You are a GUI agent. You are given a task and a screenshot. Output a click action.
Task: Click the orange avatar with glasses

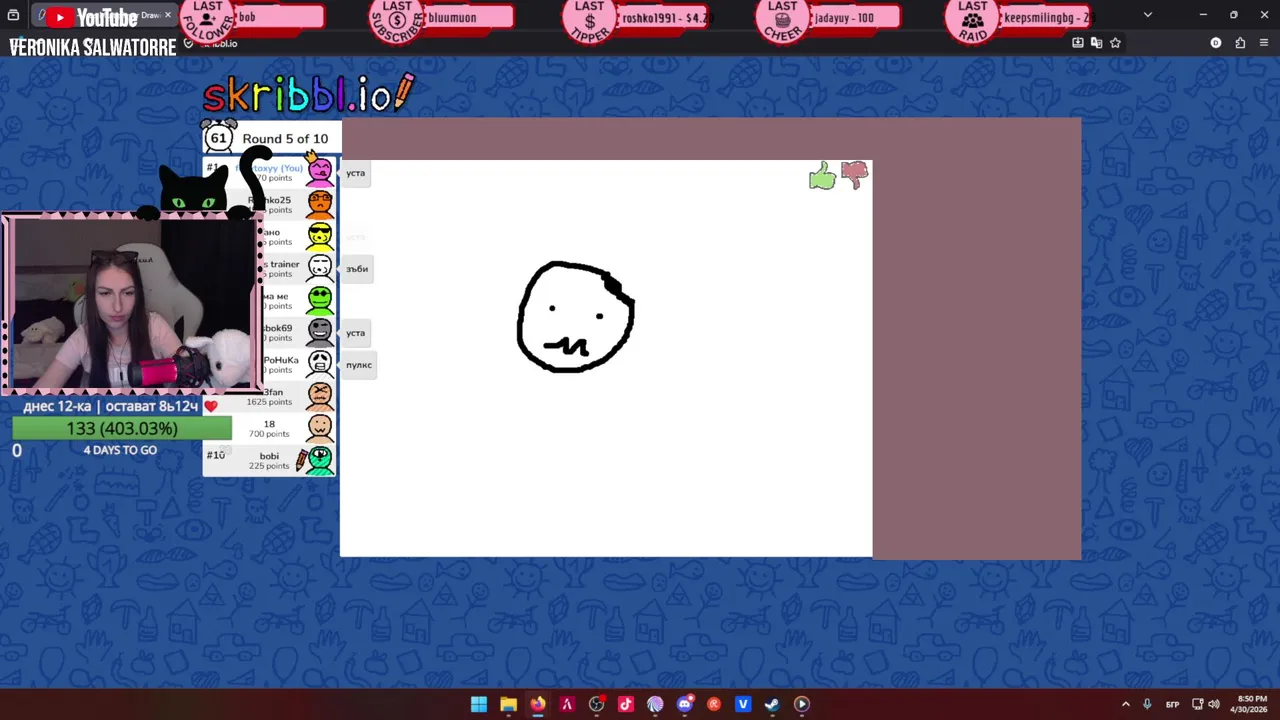point(320,204)
